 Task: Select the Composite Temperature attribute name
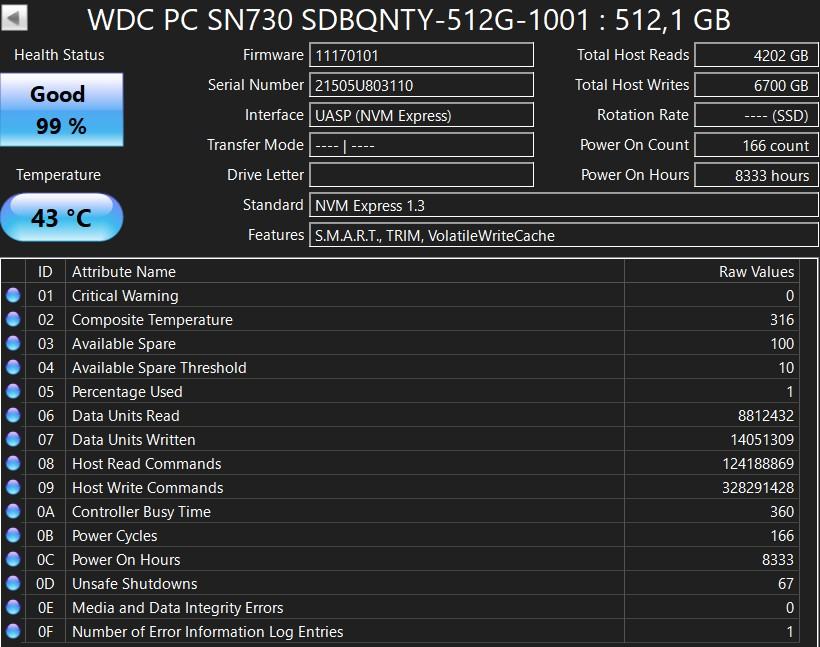tap(152, 320)
